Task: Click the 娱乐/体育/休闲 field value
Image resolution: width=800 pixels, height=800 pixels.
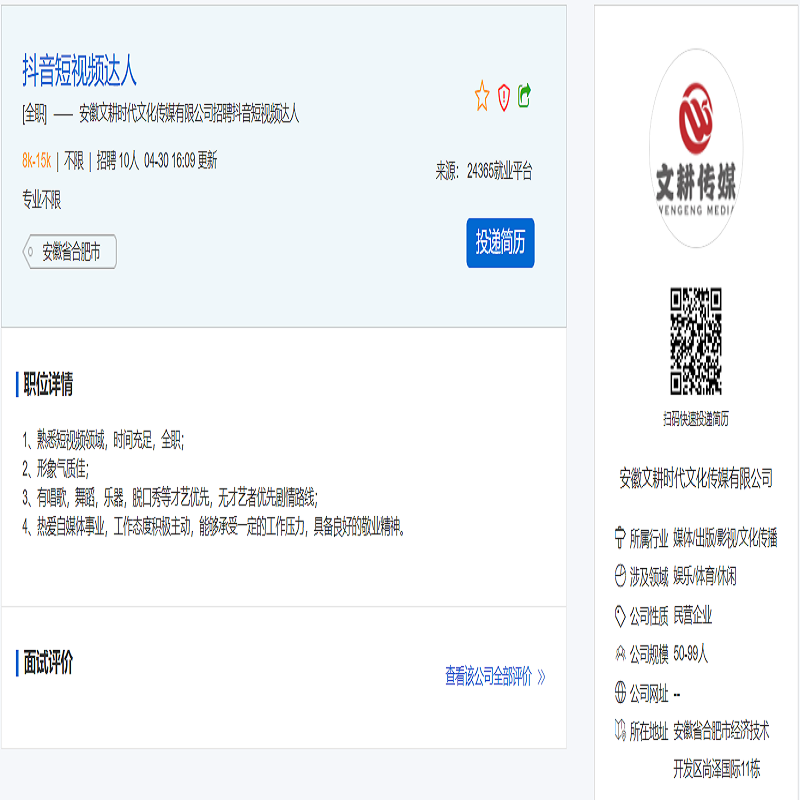Action: click(705, 577)
